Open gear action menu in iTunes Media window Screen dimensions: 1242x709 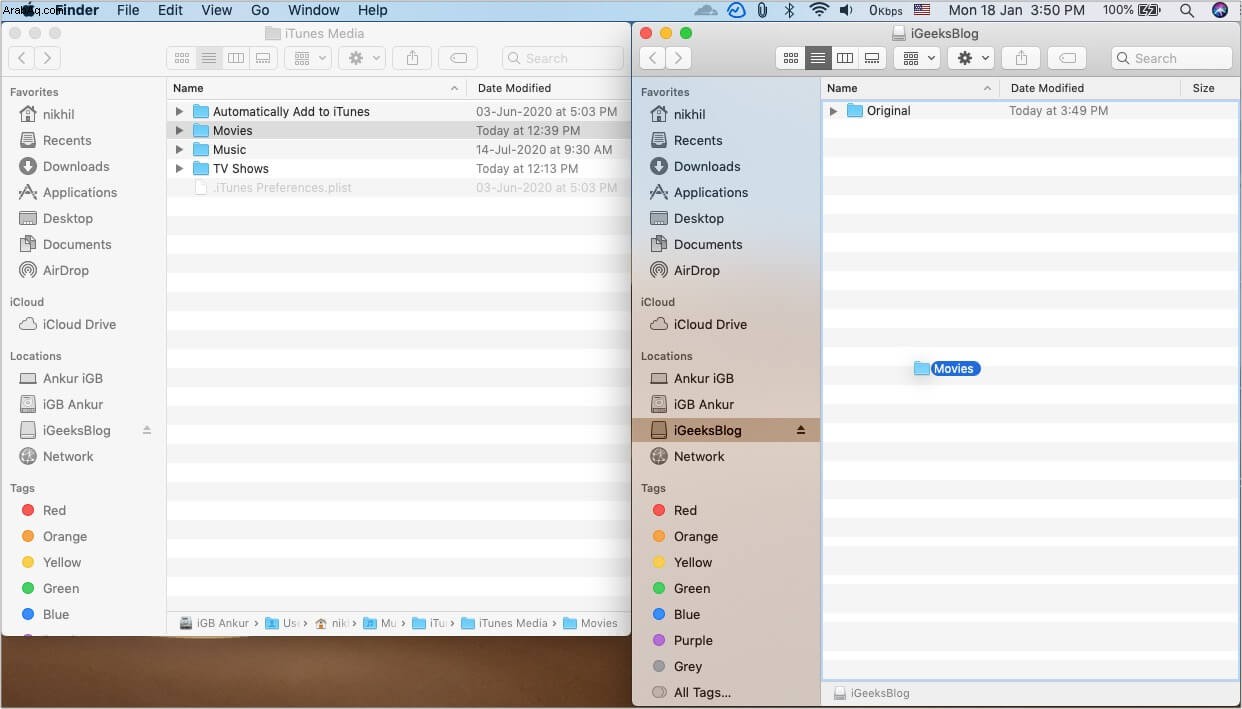(x=361, y=58)
